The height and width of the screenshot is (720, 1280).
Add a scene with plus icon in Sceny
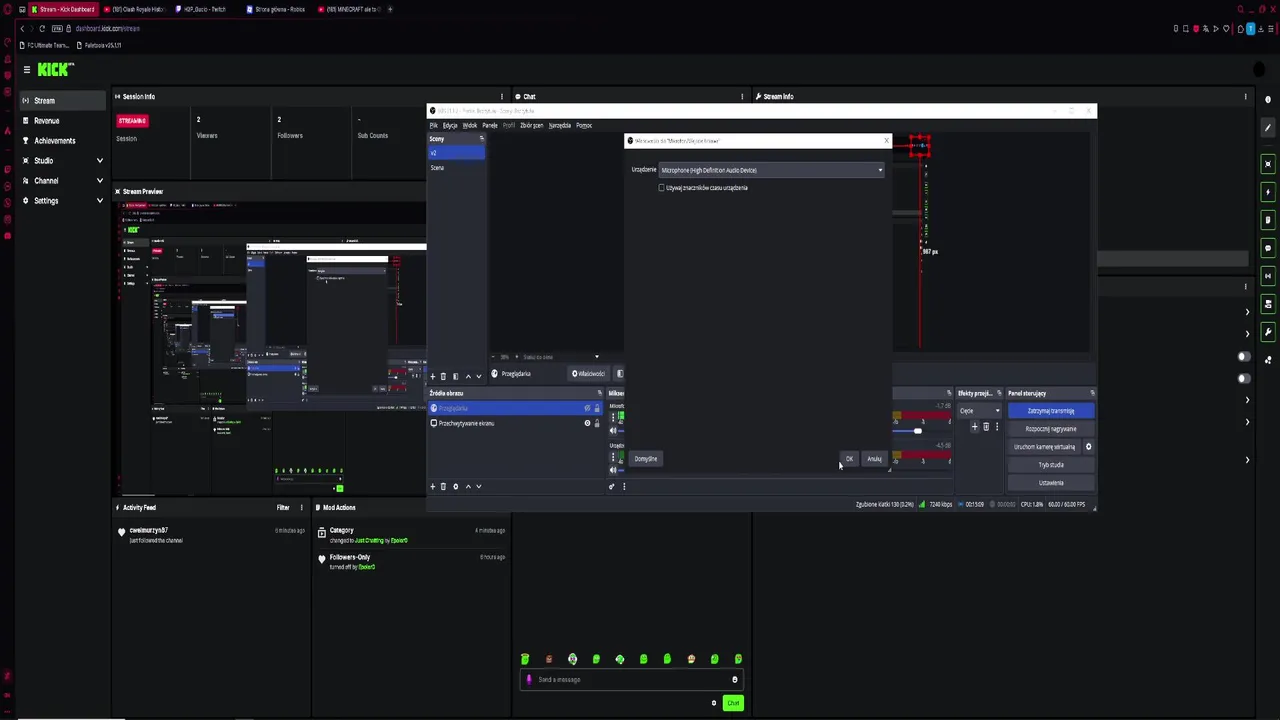click(x=433, y=376)
